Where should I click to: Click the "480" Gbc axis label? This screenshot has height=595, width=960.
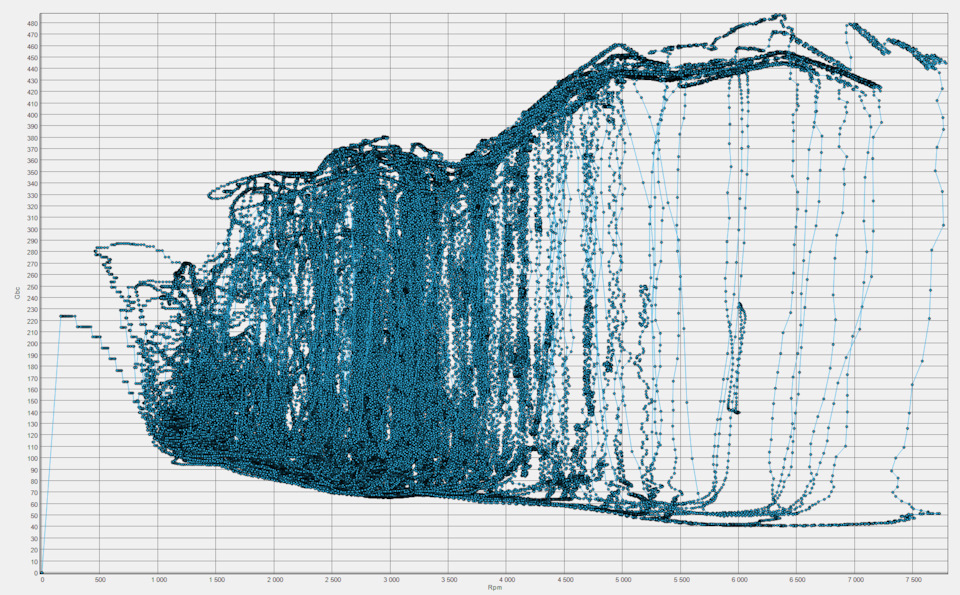pyautogui.click(x=32, y=23)
